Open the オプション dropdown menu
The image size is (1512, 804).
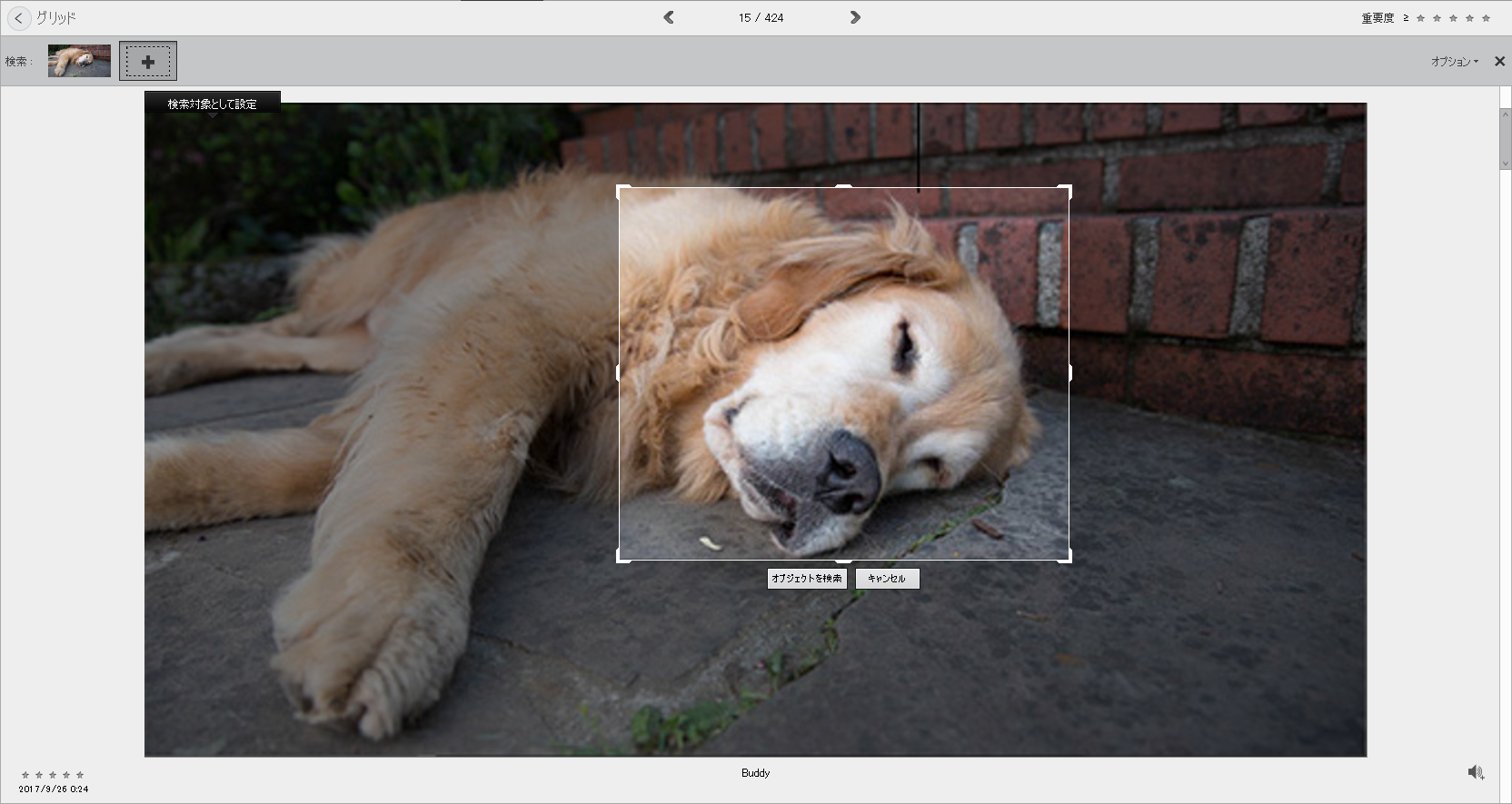[x=1454, y=62]
